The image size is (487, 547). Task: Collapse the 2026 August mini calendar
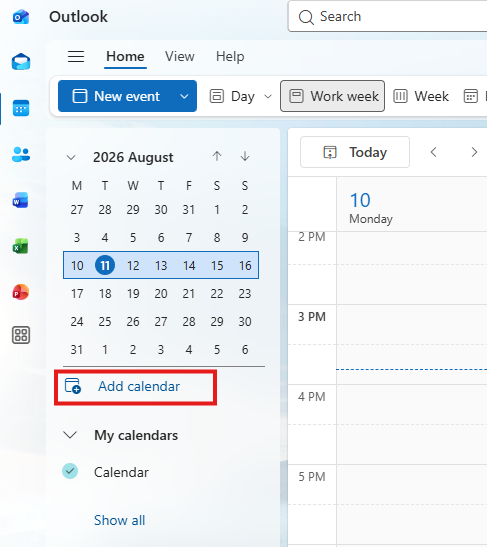click(71, 157)
